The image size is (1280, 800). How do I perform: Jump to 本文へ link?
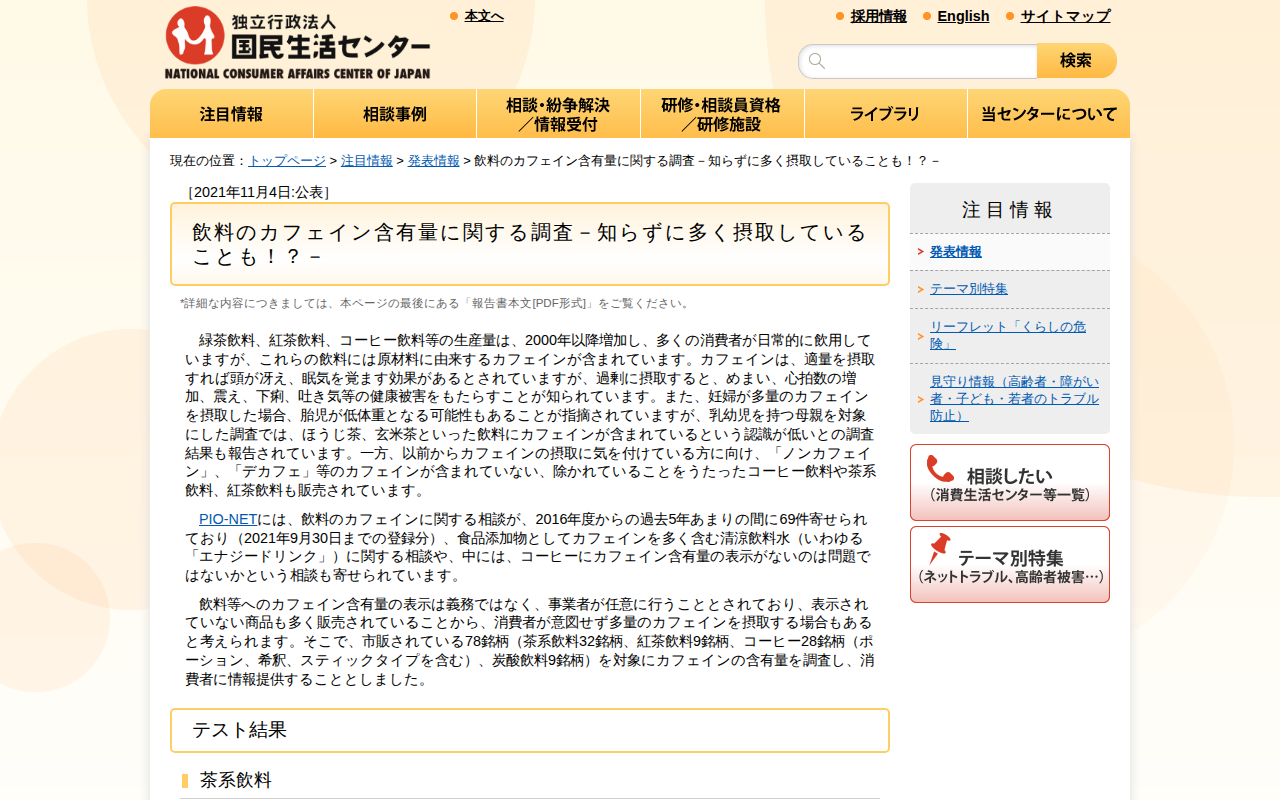coord(484,16)
